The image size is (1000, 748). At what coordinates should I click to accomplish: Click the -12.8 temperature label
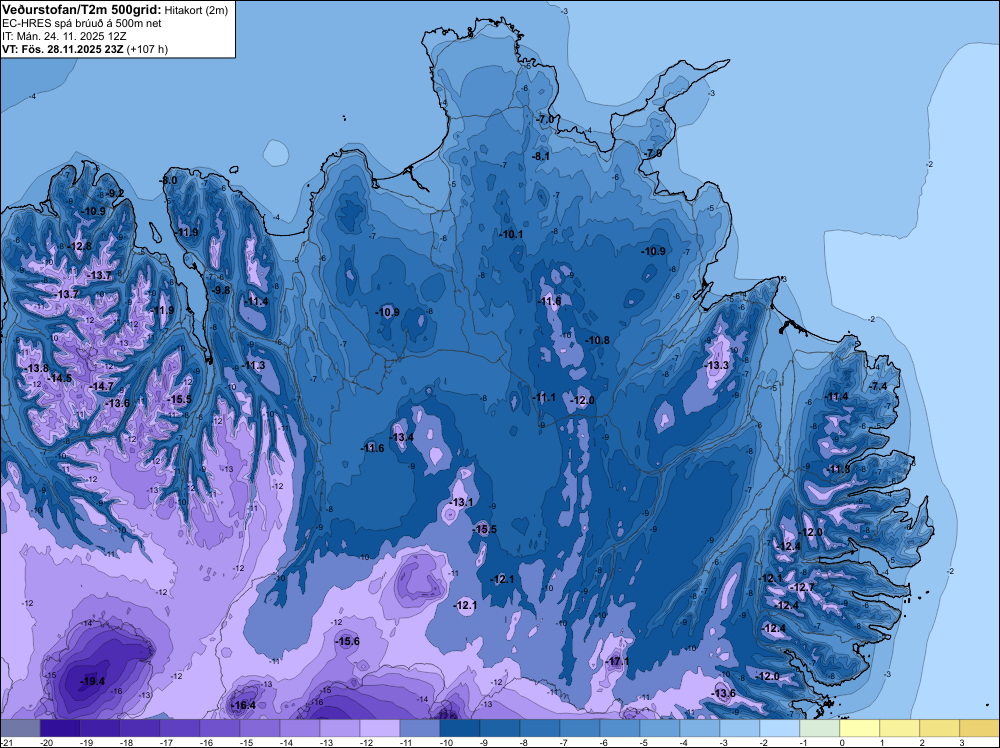[80, 246]
